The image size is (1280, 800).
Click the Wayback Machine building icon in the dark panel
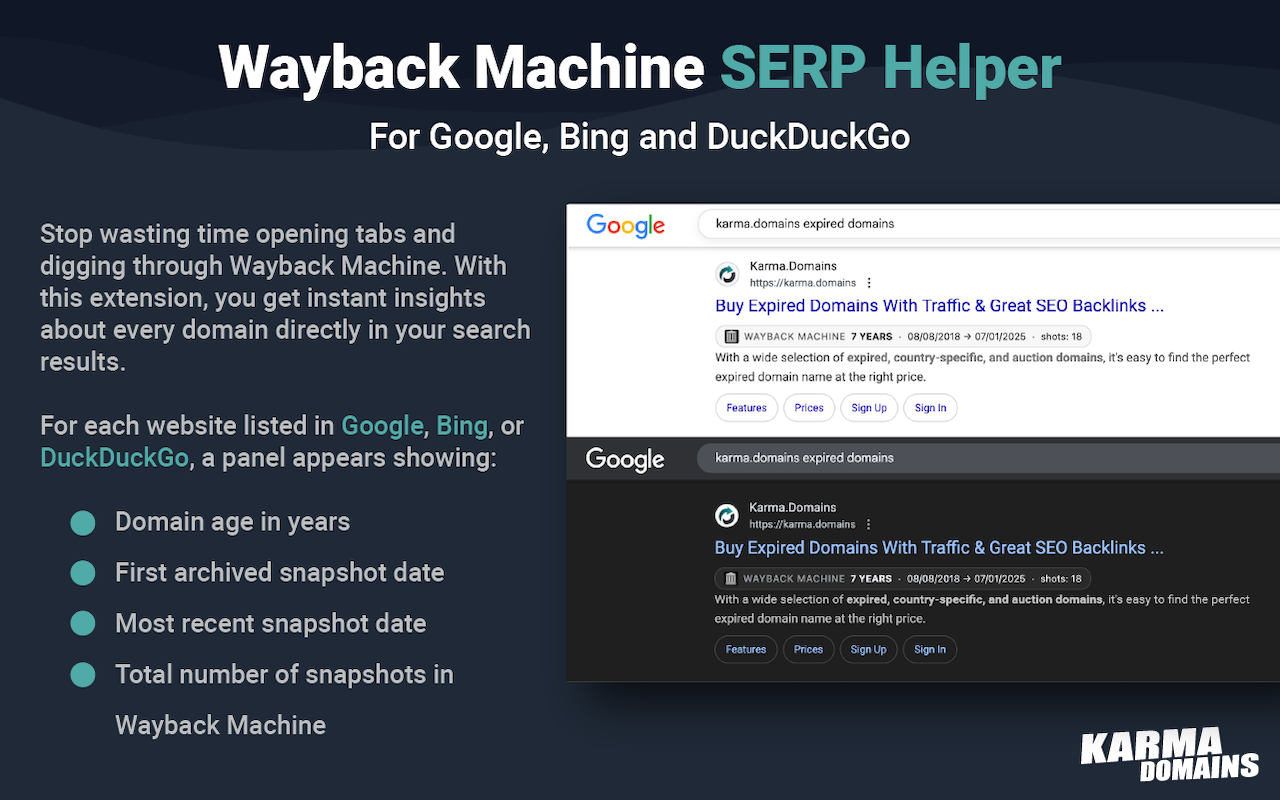(x=730, y=578)
